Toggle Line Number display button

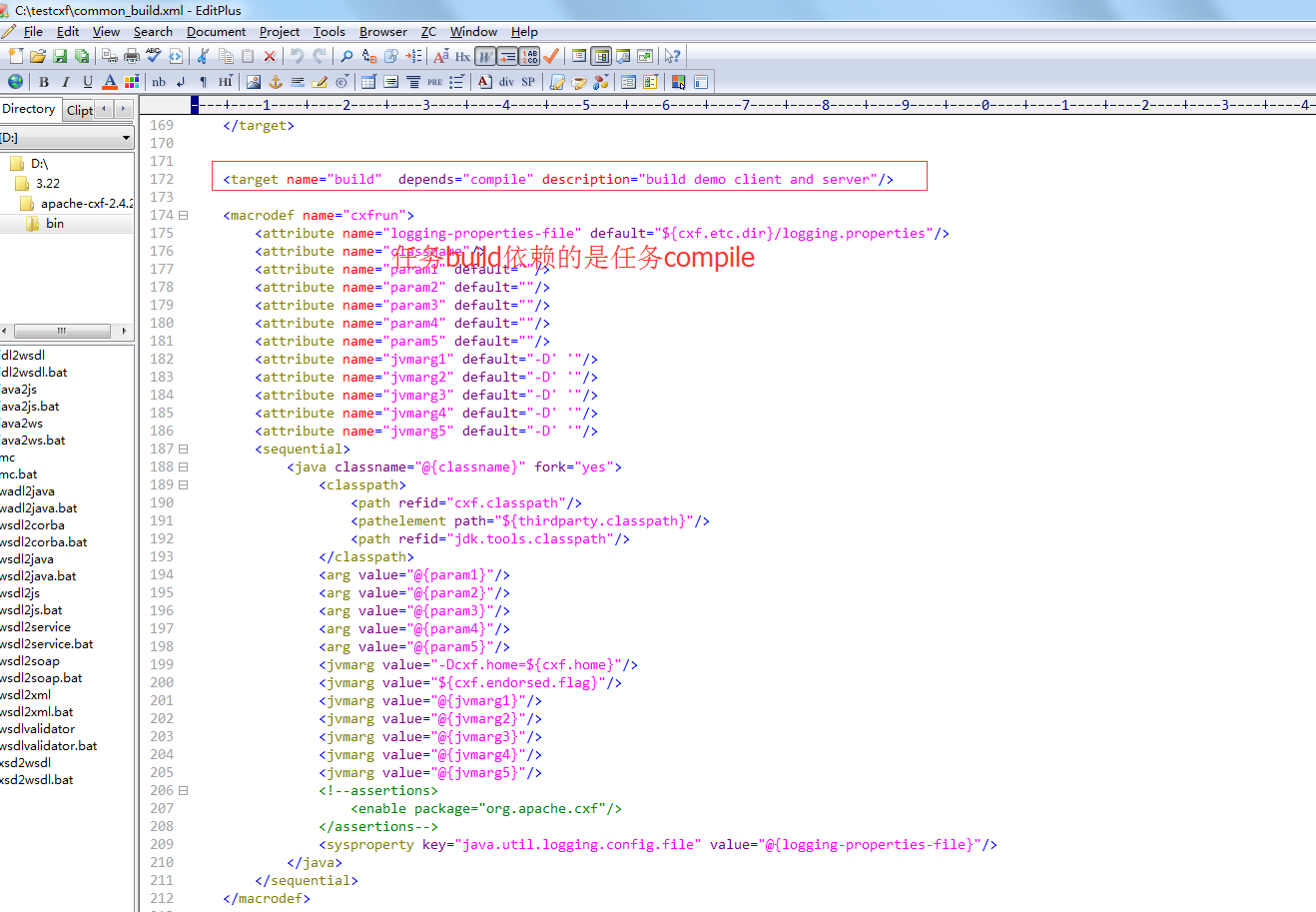529,56
